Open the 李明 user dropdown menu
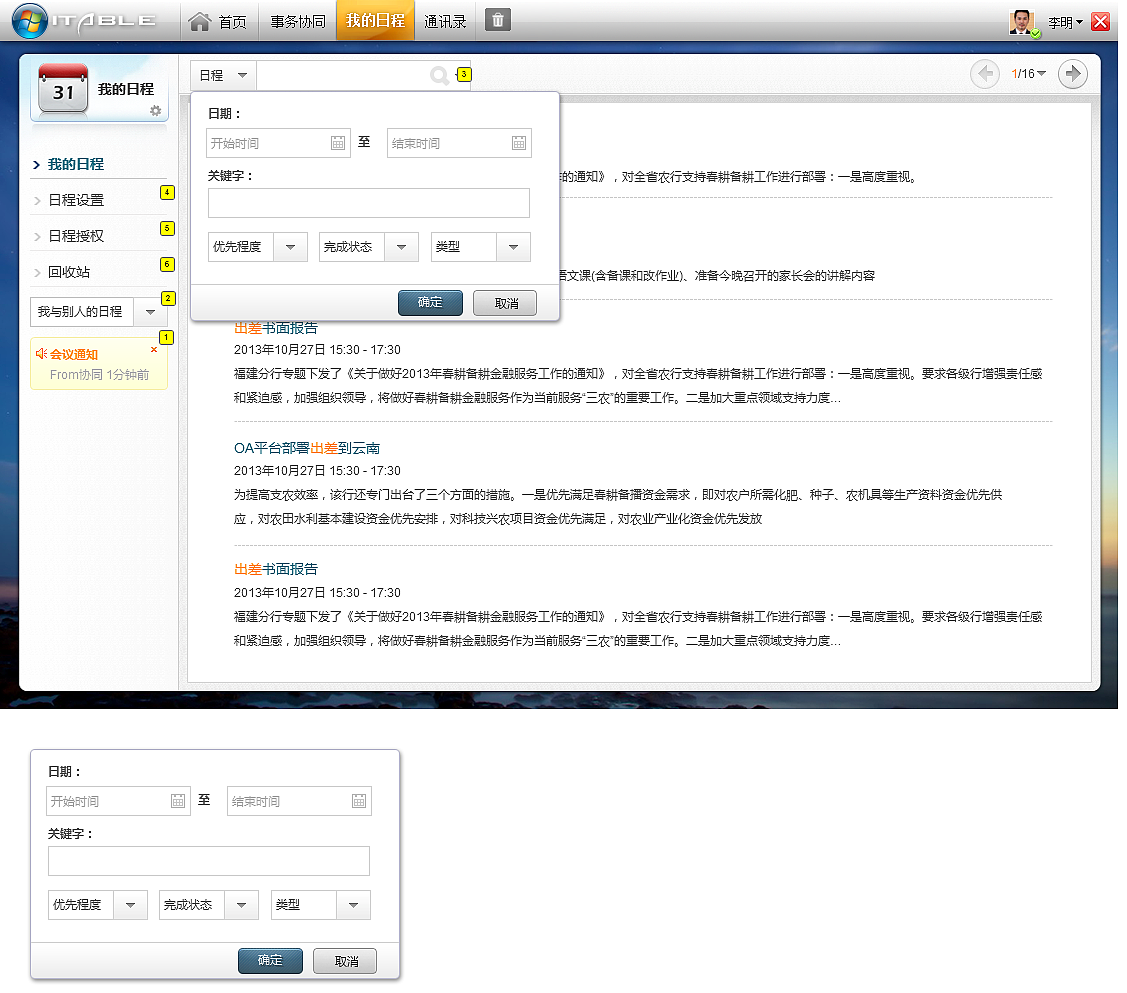 click(x=1065, y=22)
